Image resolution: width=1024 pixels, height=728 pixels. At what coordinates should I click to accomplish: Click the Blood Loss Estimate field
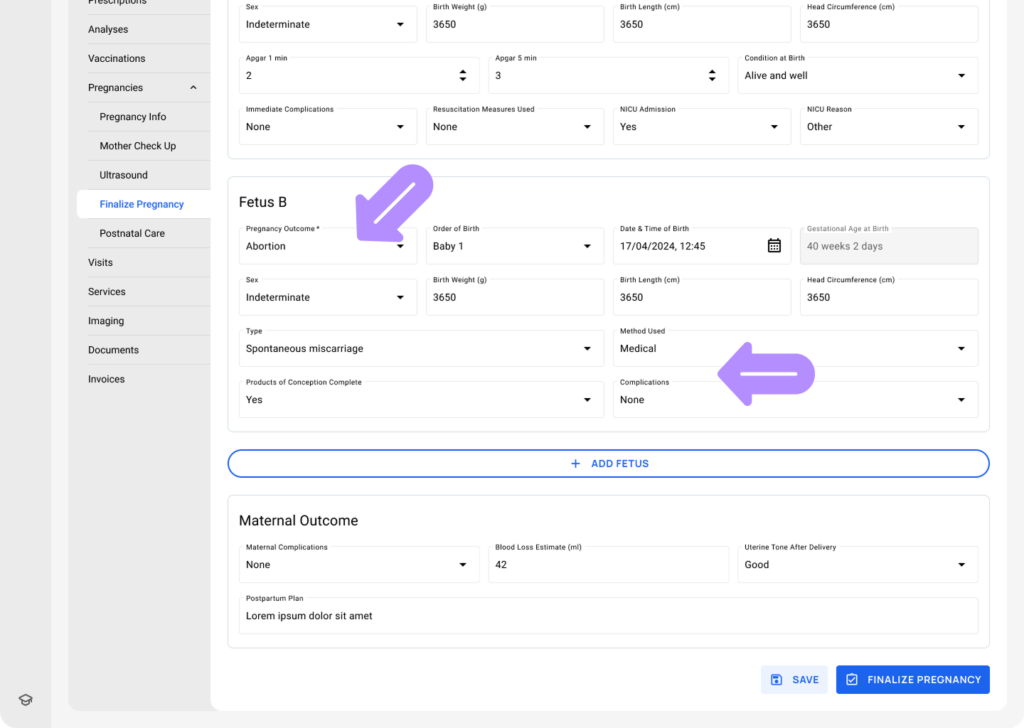pos(608,565)
